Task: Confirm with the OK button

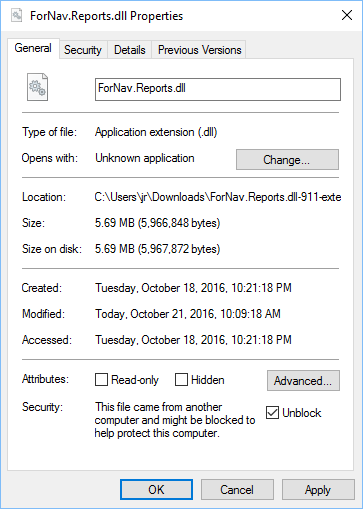Action: pyautogui.click(x=156, y=490)
